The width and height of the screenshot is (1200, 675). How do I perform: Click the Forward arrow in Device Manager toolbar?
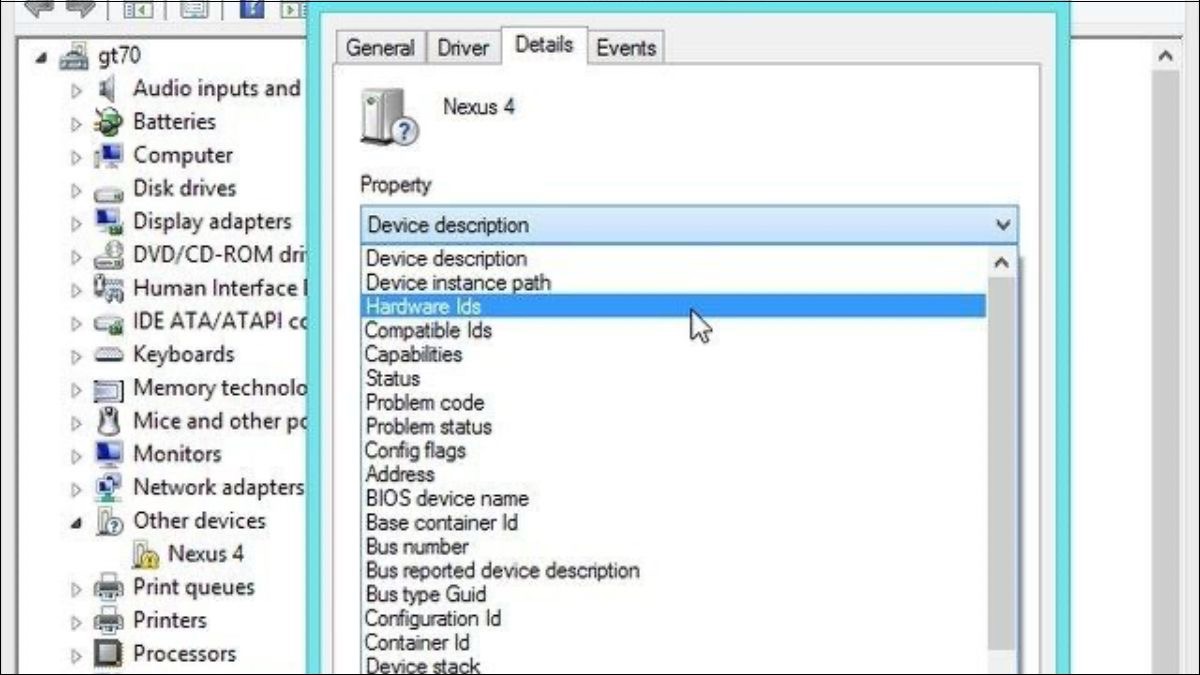tap(82, 9)
